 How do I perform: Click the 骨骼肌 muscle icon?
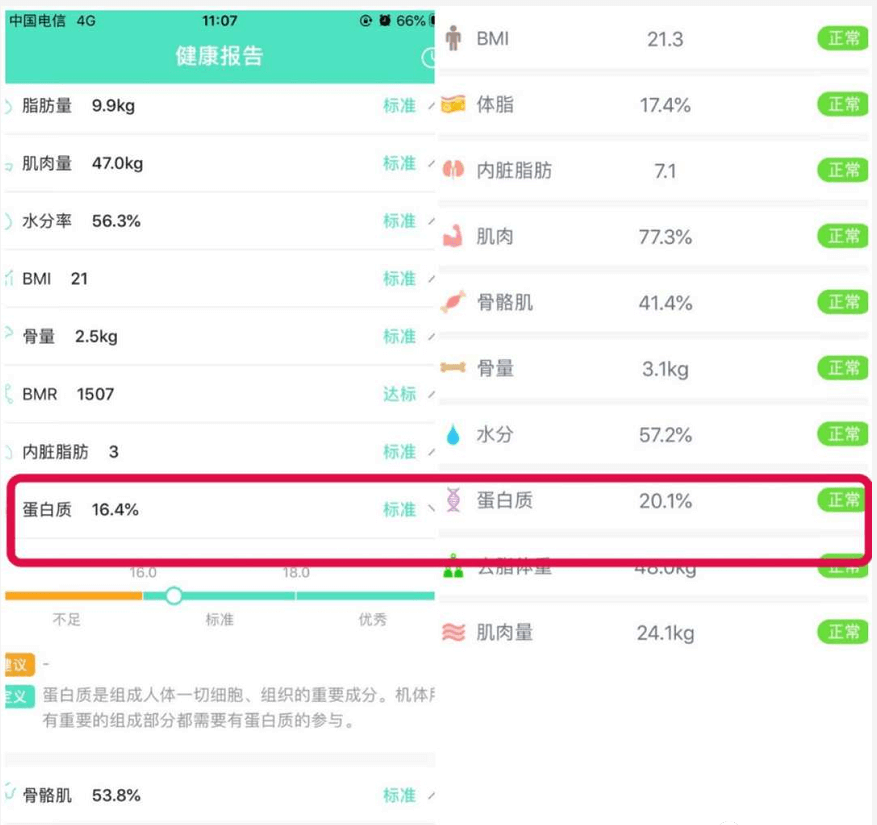pos(454,302)
